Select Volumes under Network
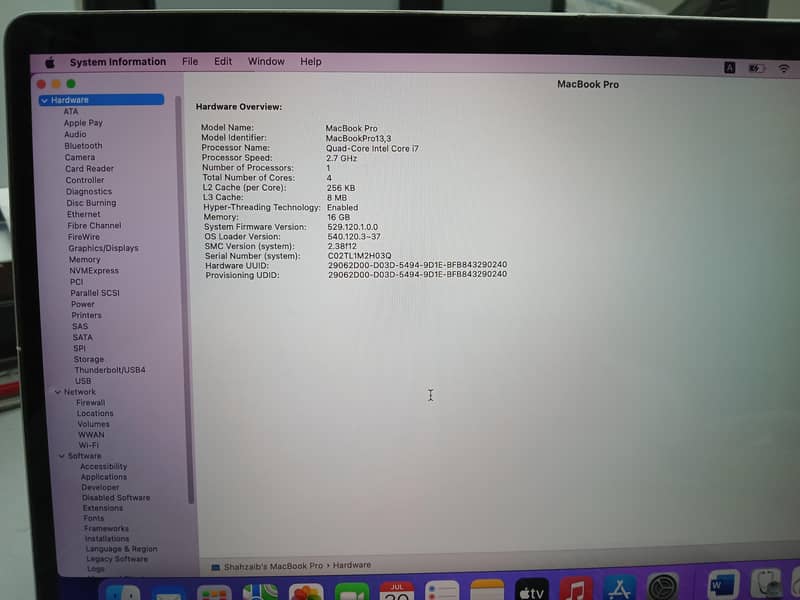The height and width of the screenshot is (600, 800). click(x=93, y=424)
